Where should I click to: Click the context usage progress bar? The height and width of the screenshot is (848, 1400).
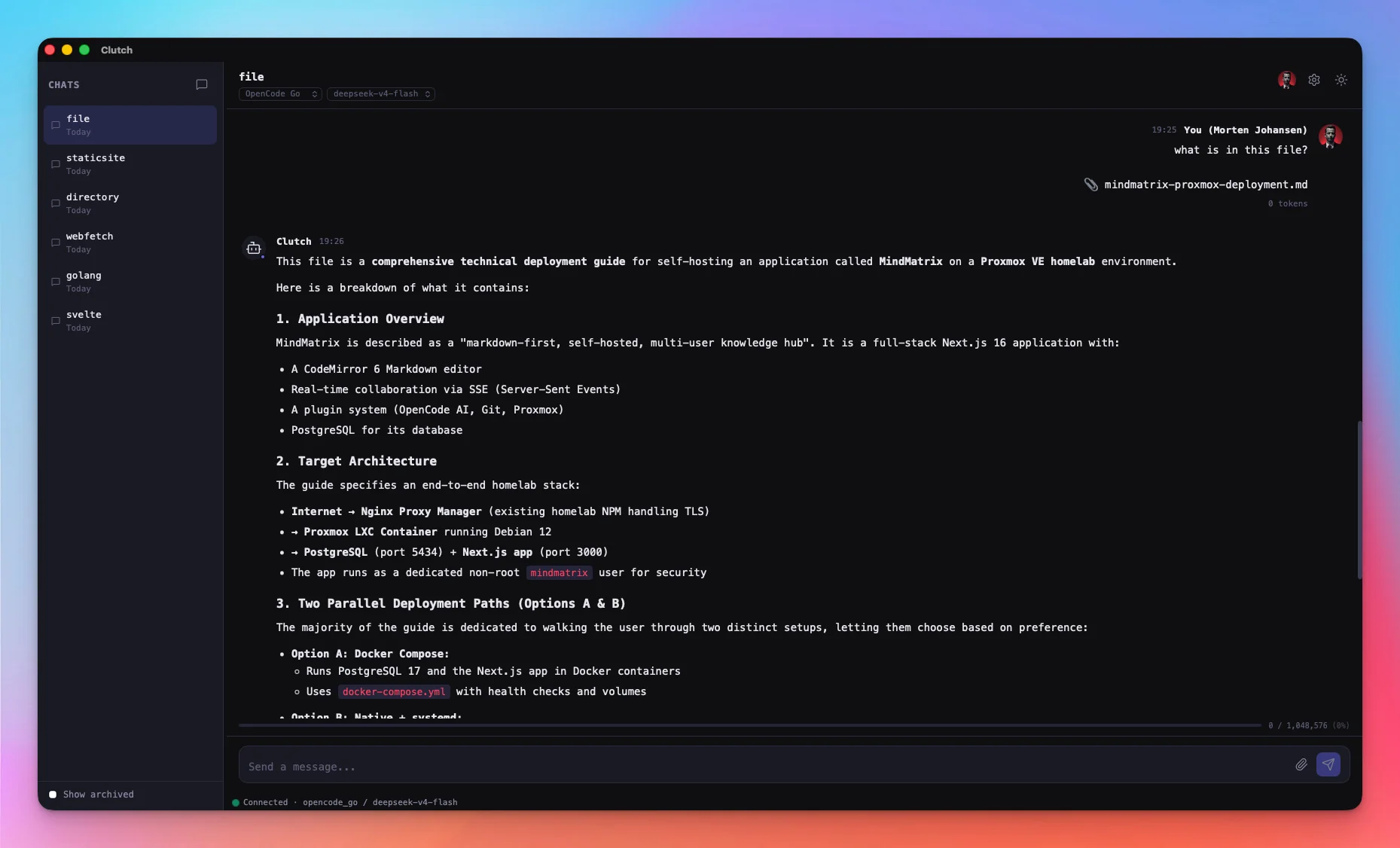[x=750, y=725]
